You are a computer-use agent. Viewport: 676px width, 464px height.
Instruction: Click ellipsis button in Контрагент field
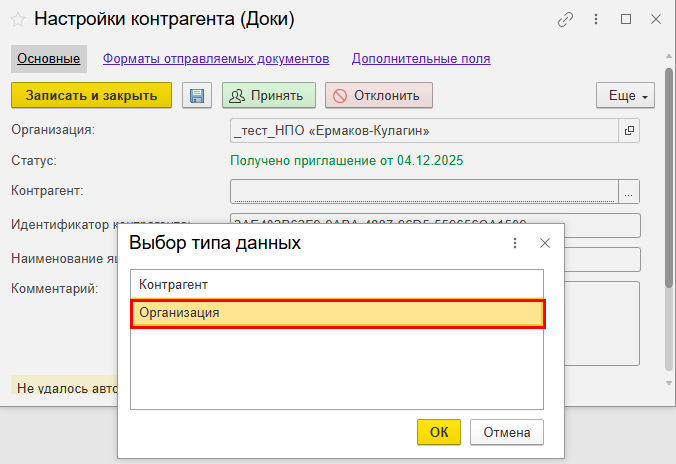(629, 191)
